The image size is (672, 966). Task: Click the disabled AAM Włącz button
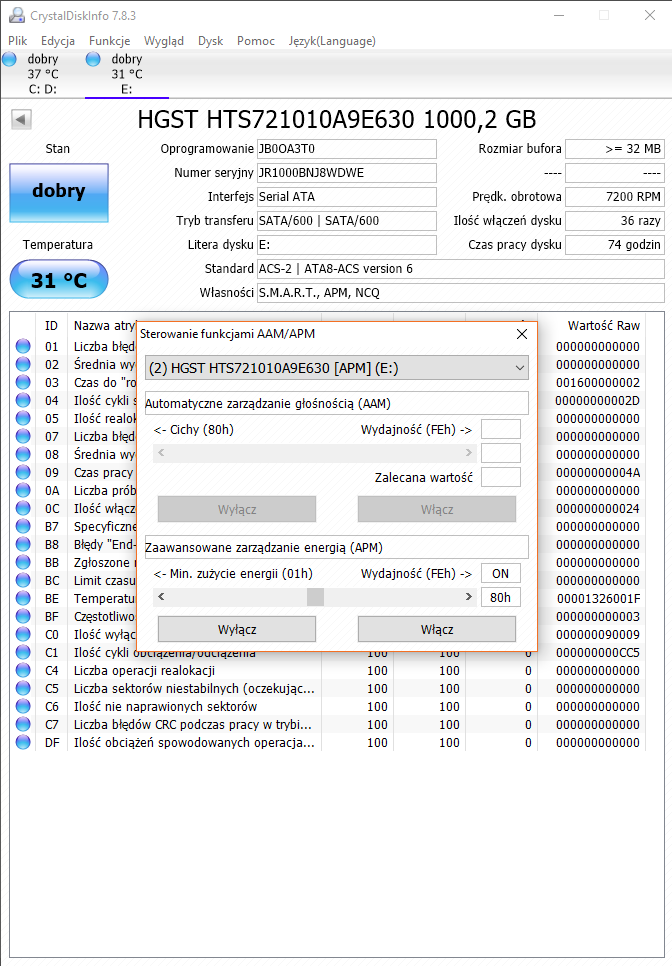pos(437,509)
